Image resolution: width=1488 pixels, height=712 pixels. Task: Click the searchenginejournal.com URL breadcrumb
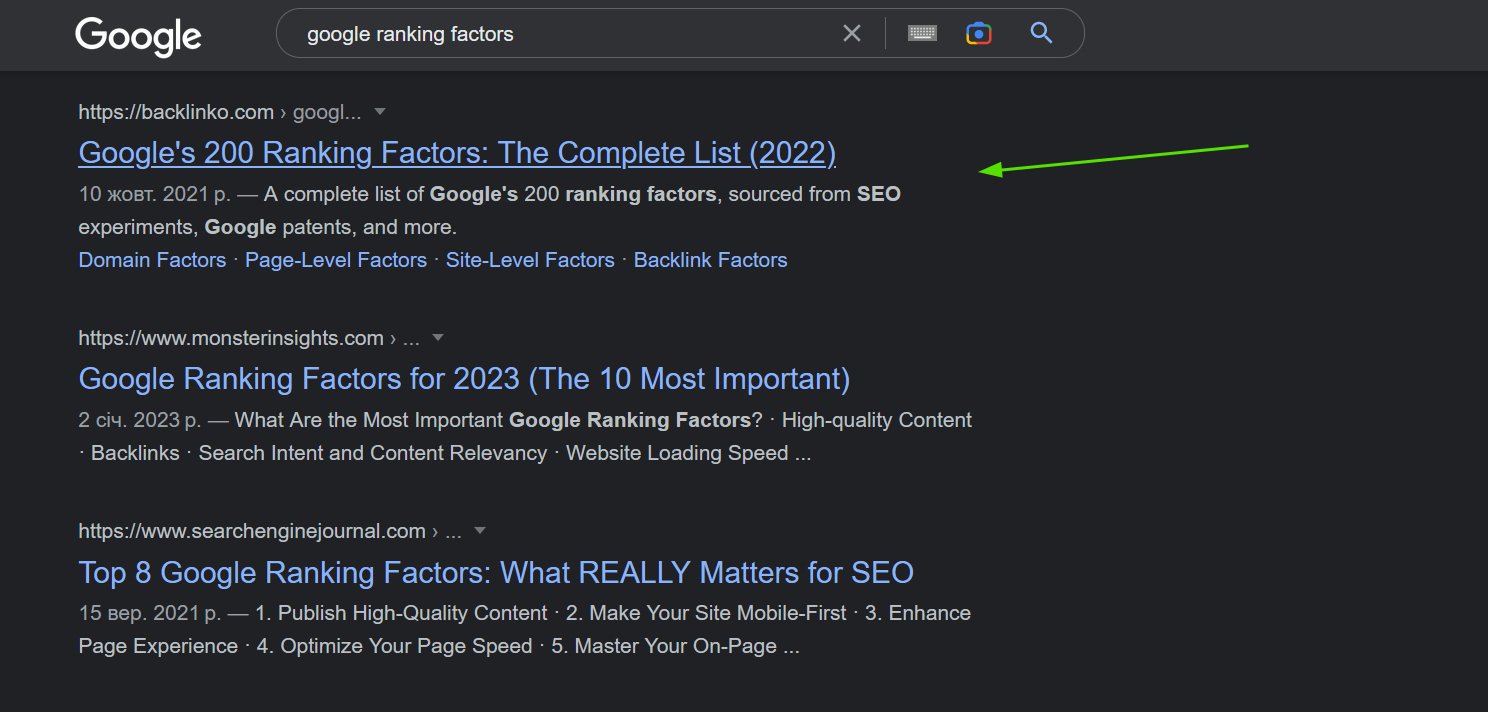252,531
